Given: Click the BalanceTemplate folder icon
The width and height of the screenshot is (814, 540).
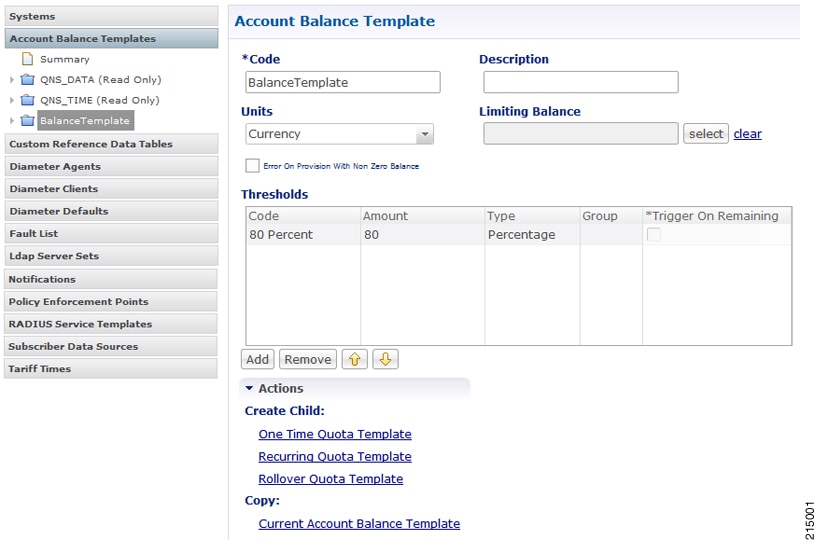Looking at the screenshot, I should click(x=28, y=120).
